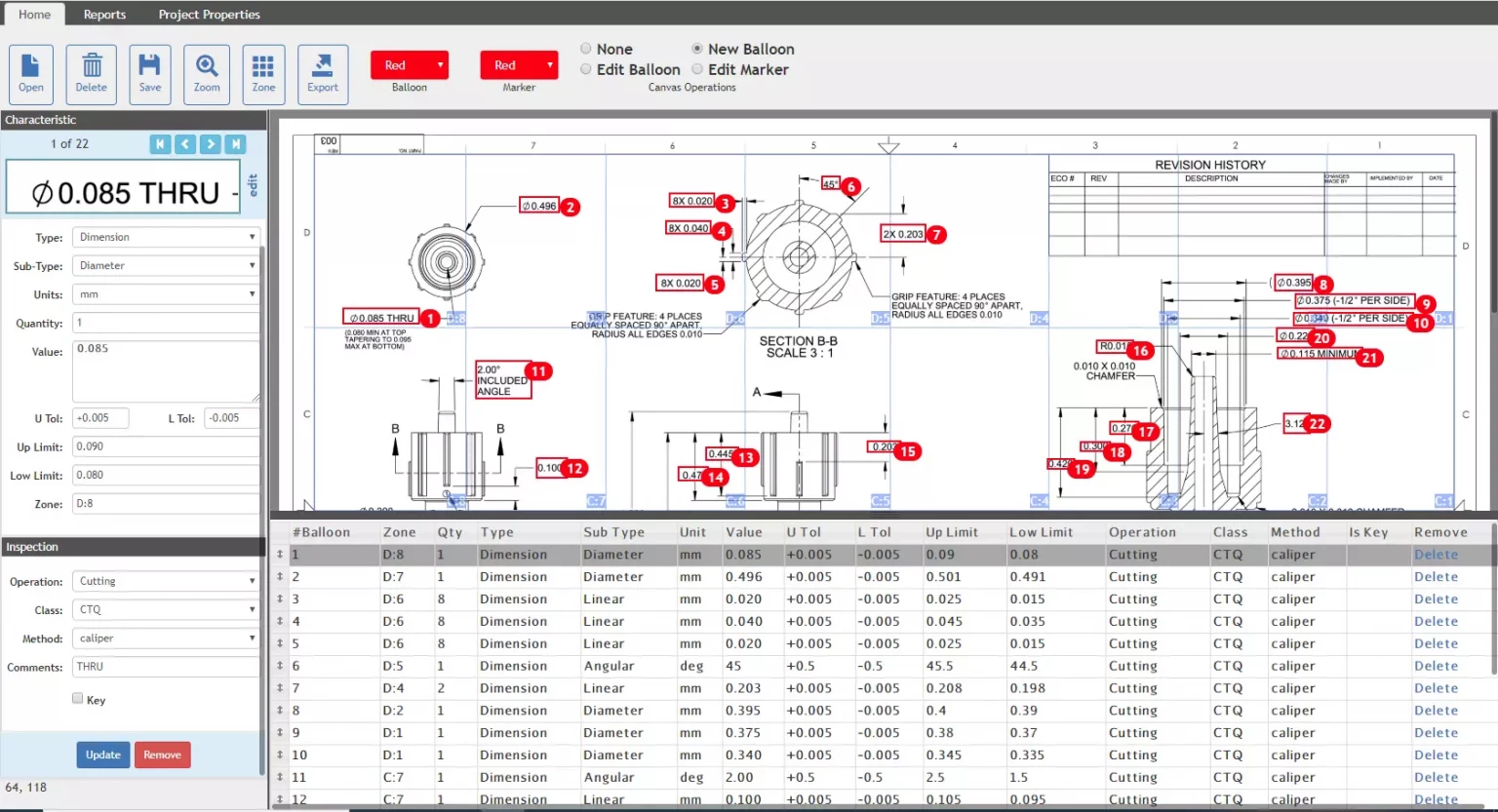
Task: Open the Units mm dropdown
Action: [x=166, y=294]
